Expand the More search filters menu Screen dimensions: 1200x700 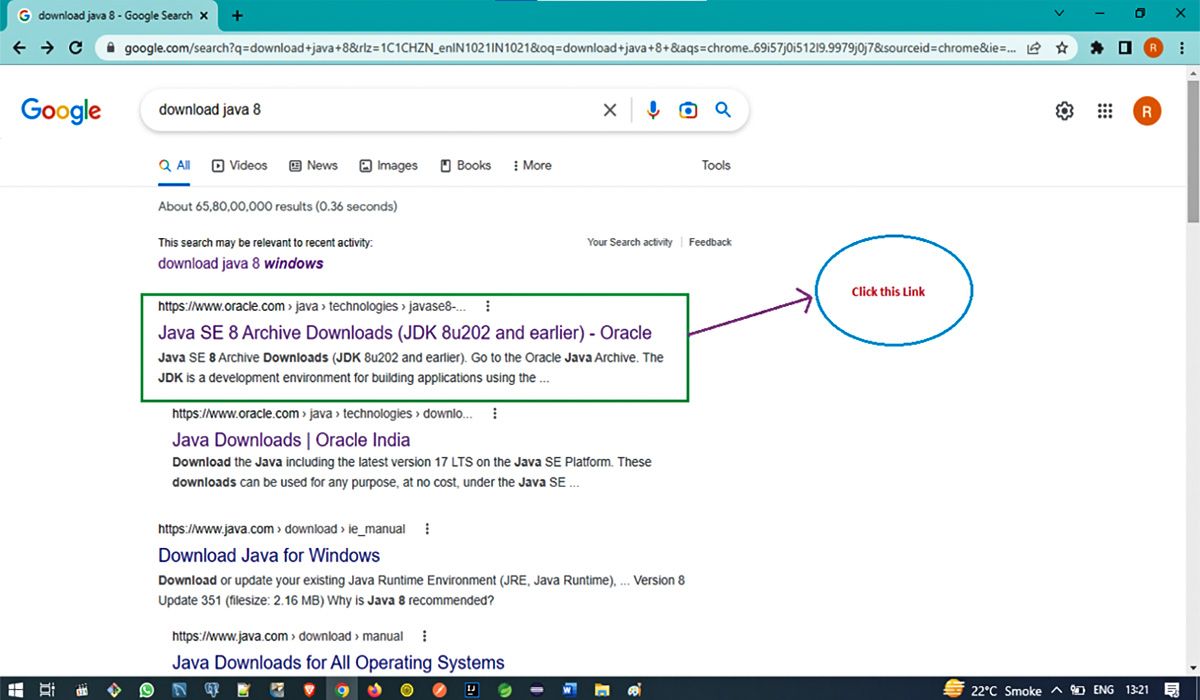pyautogui.click(x=532, y=165)
